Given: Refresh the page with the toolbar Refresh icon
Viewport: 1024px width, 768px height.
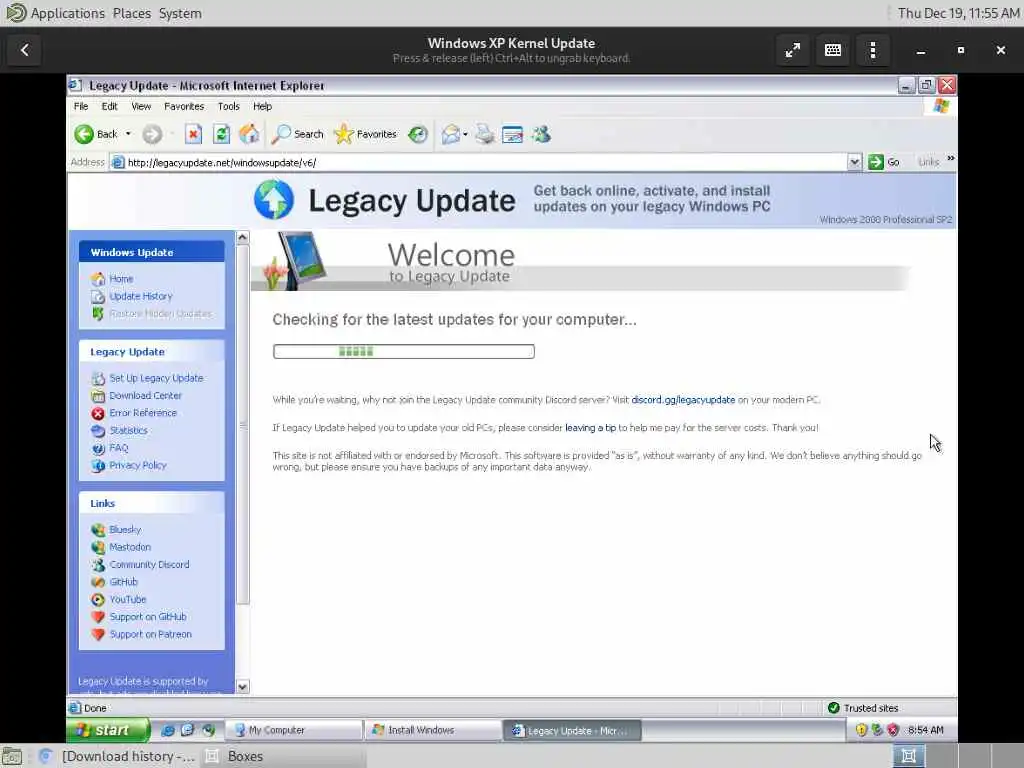Looking at the screenshot, I should pos(221,135).
